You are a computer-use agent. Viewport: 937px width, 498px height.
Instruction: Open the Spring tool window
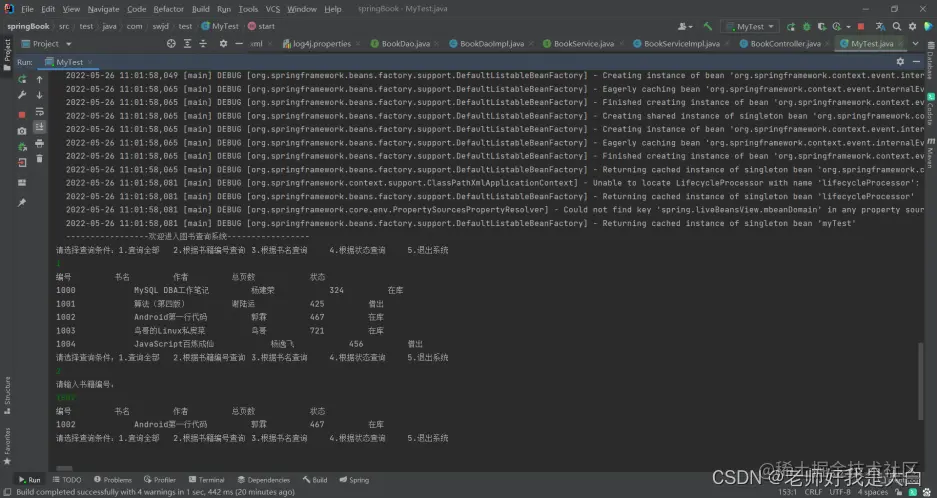354,480
